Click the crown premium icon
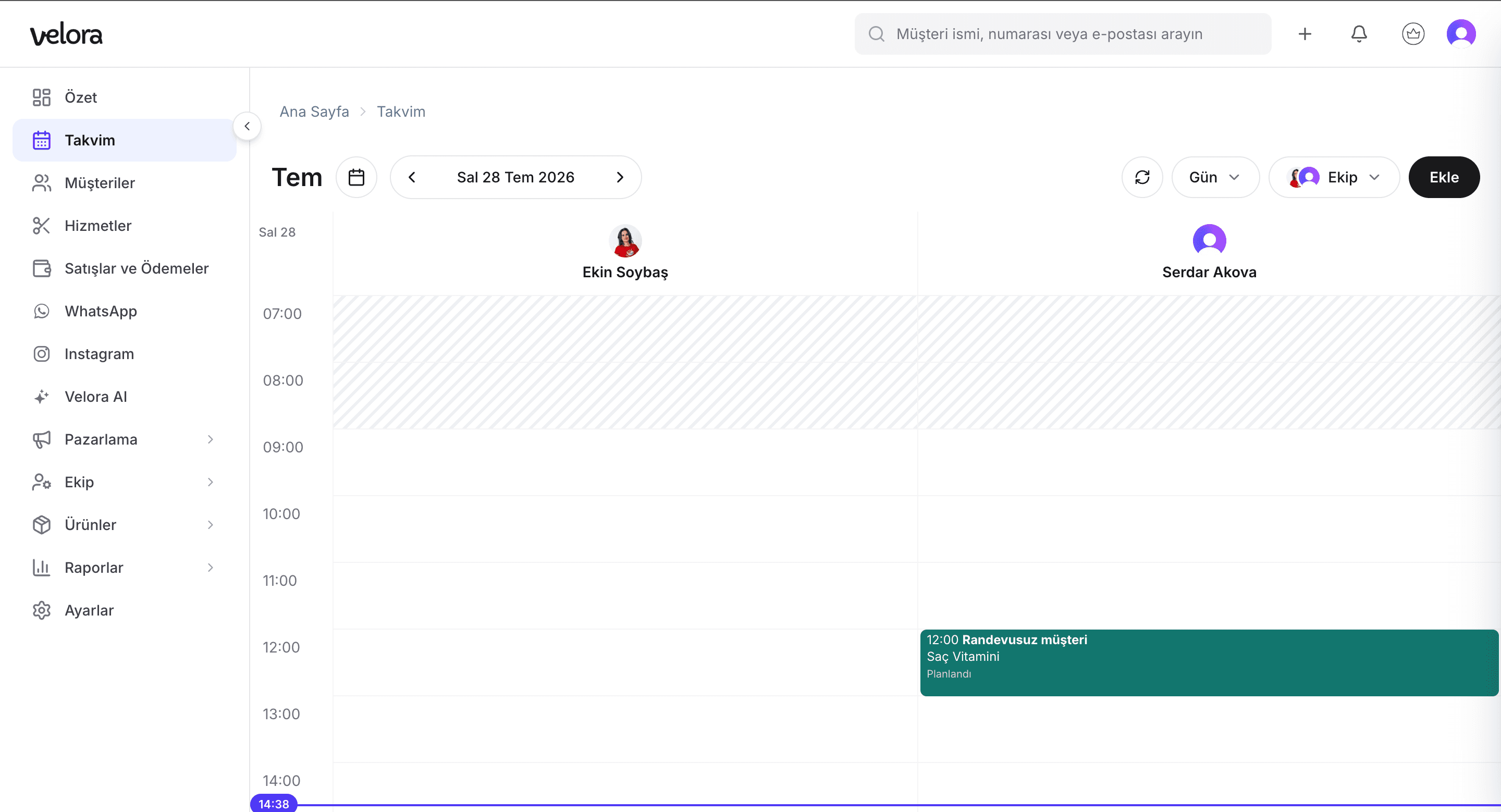This screenshot has height=812, width=1501. 1413,34
